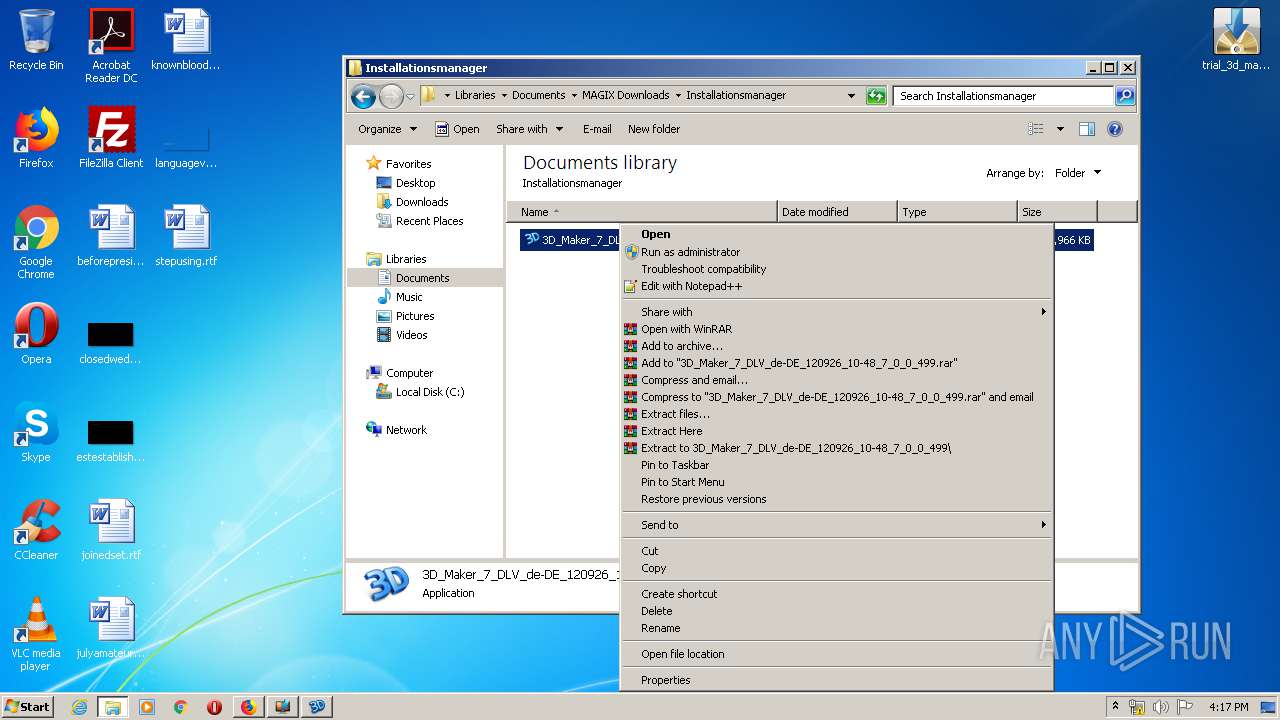Choose Extract Here in context menu
The width and height of the screenshot is (1280, 720).
pos(837,431)
